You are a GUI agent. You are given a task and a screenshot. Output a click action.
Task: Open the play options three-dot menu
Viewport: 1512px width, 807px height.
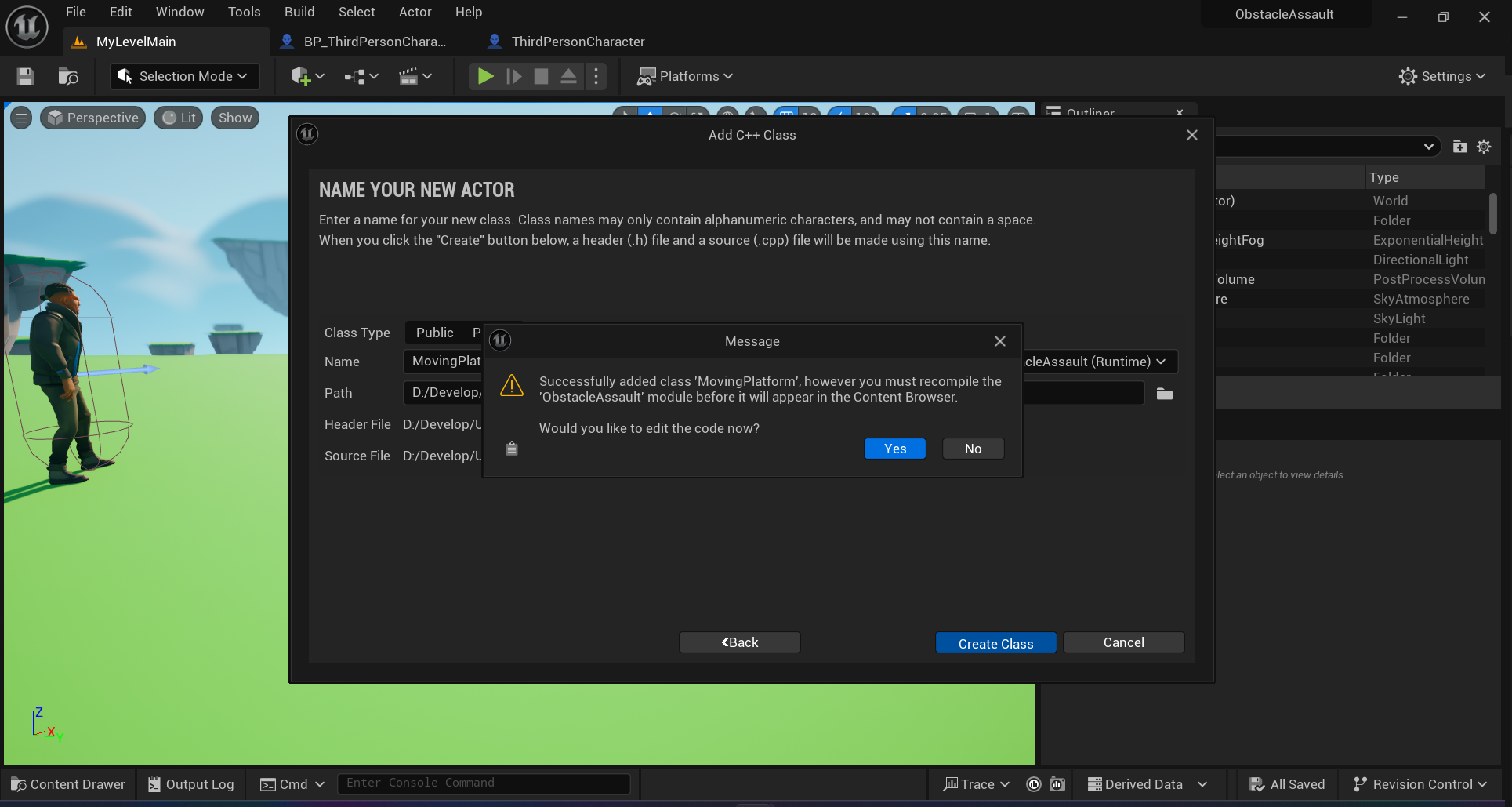[x=596, y=76]
